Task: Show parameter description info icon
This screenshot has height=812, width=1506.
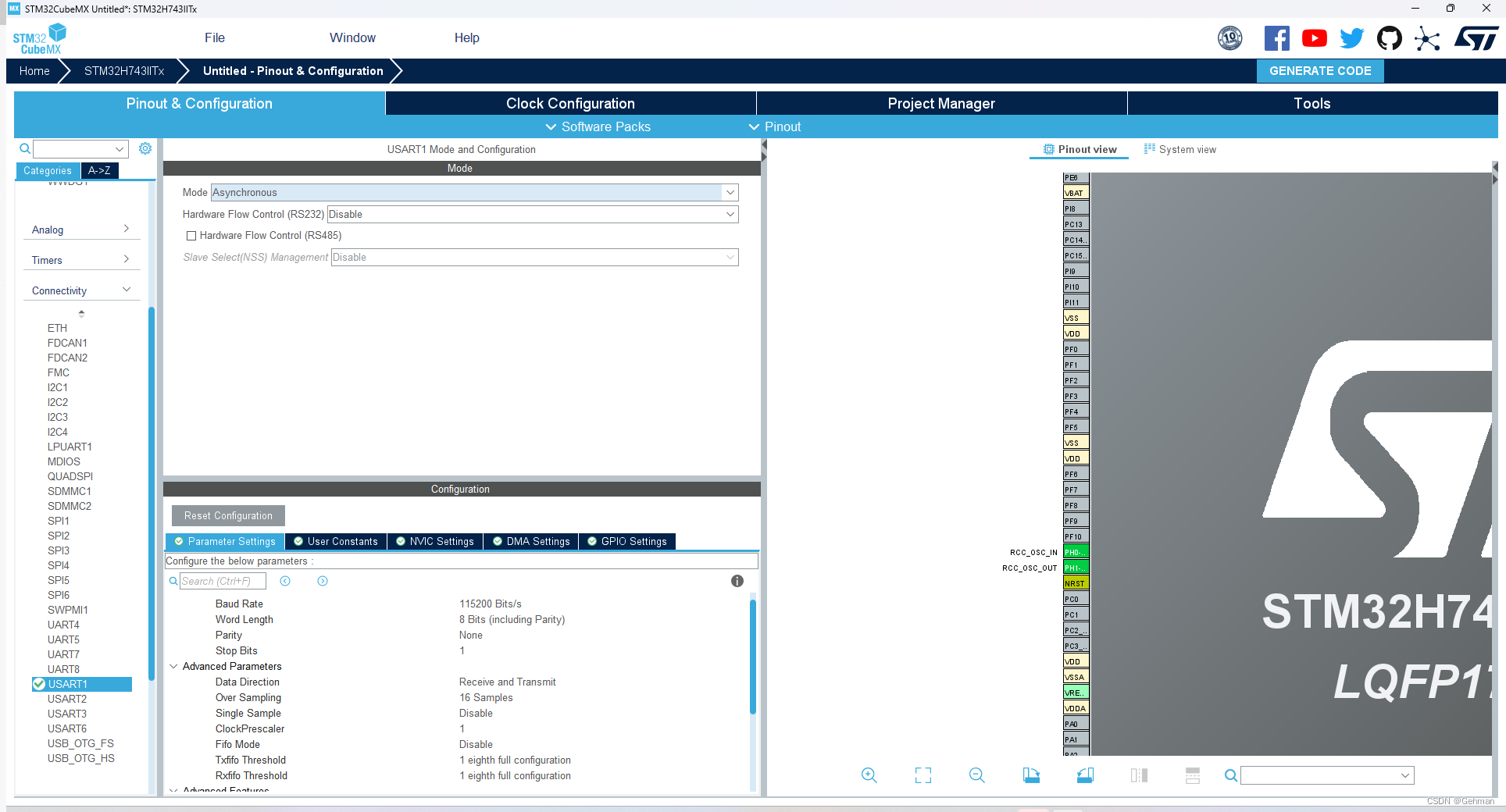Action: [737, 581]
